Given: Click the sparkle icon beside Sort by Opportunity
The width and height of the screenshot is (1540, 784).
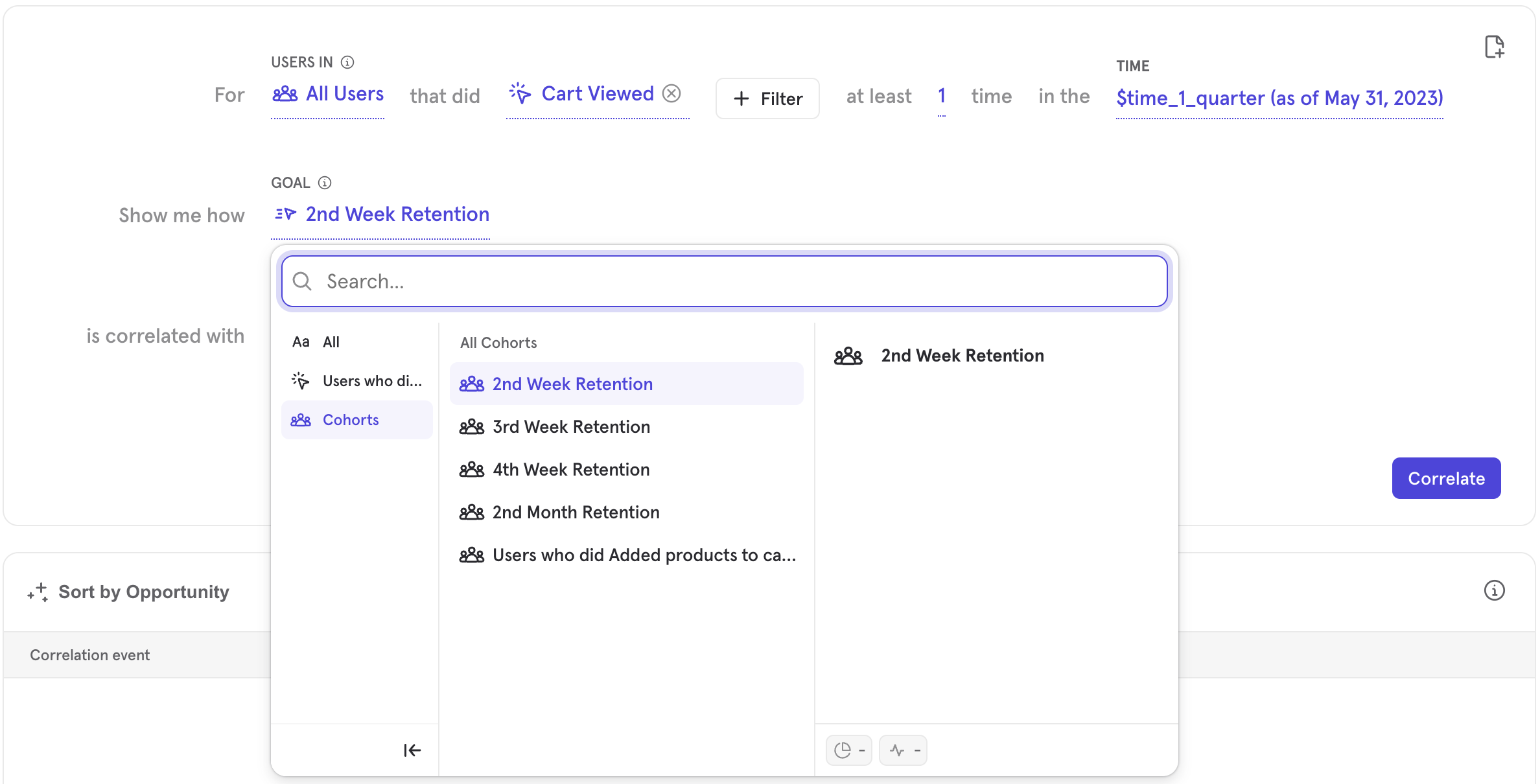Looking at the screenshot, I should click(38, 592).
